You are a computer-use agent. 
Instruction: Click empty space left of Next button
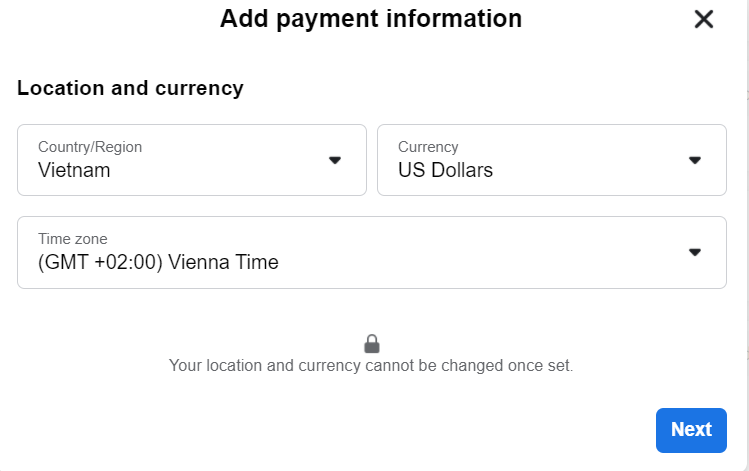(x=400, y=430)
